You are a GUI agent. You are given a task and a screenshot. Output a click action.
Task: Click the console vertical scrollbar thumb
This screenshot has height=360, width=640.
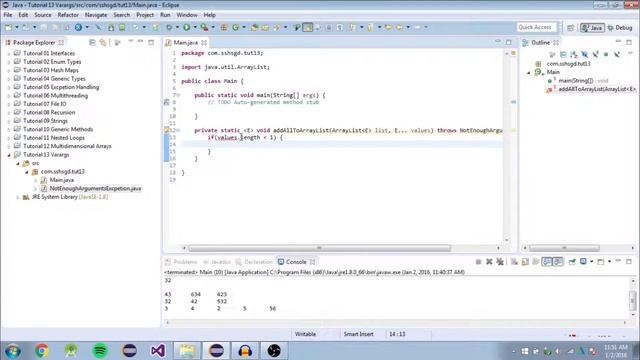pos(633,300)
